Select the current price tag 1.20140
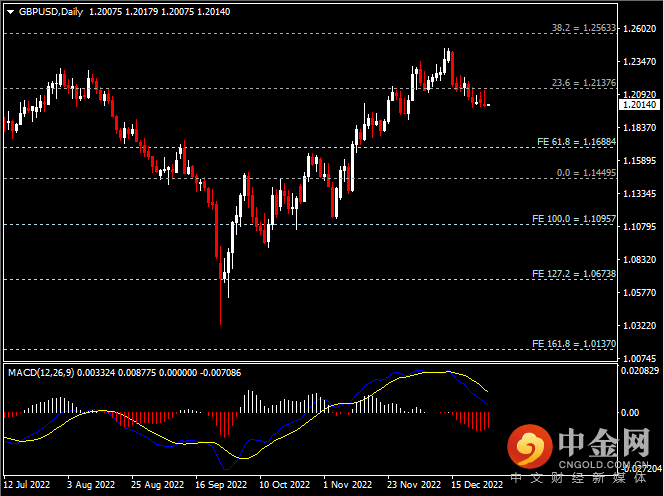The image size is (664, 496). coord(639,104)
